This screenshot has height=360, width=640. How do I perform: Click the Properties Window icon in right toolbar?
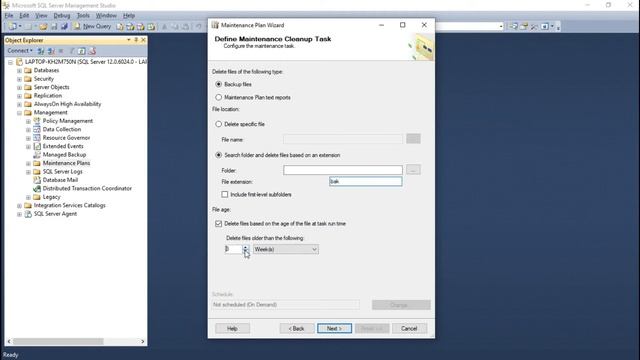[x=524, y=27]
